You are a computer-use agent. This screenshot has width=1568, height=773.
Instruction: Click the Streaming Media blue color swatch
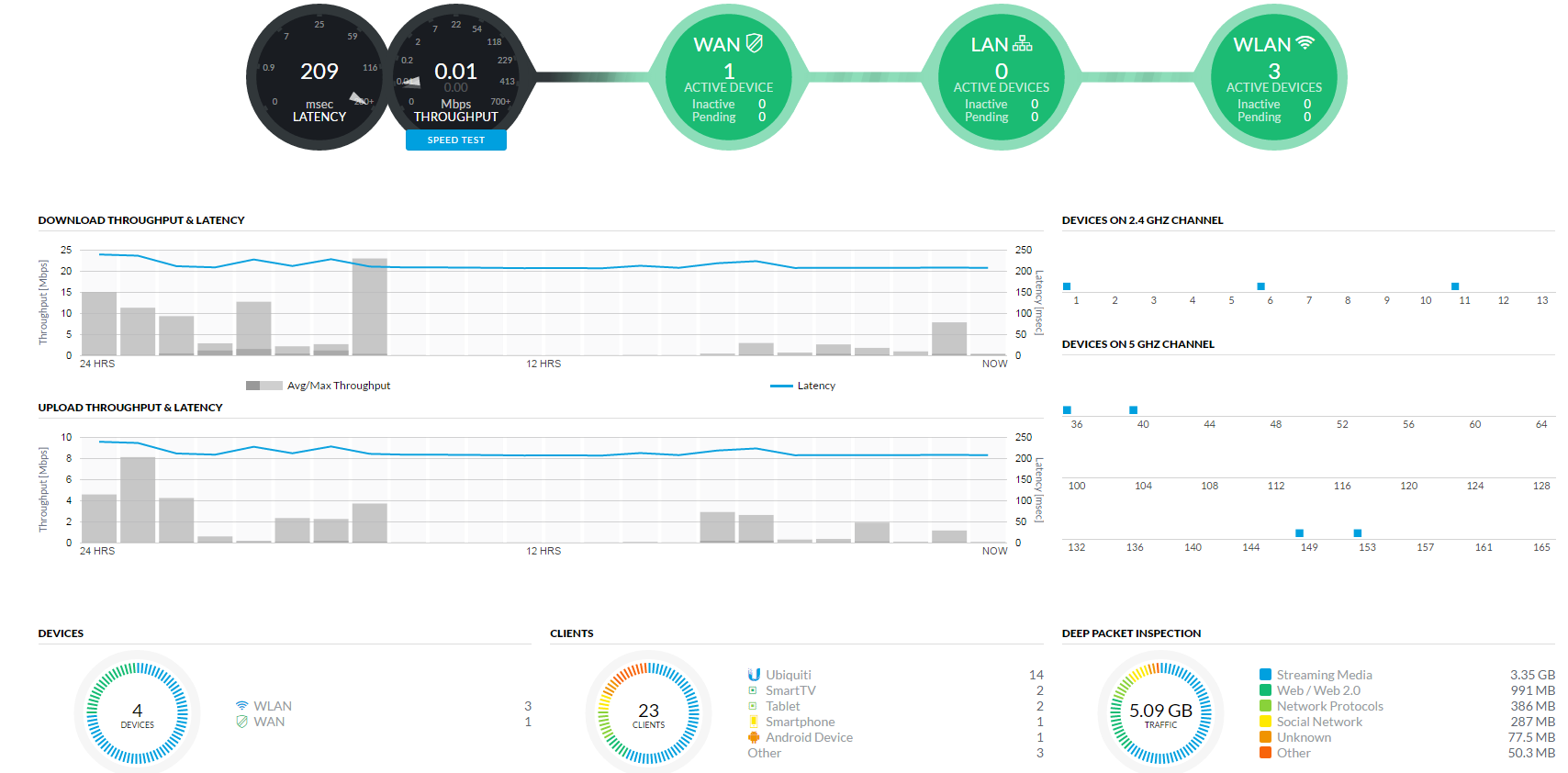[1265, 675]
